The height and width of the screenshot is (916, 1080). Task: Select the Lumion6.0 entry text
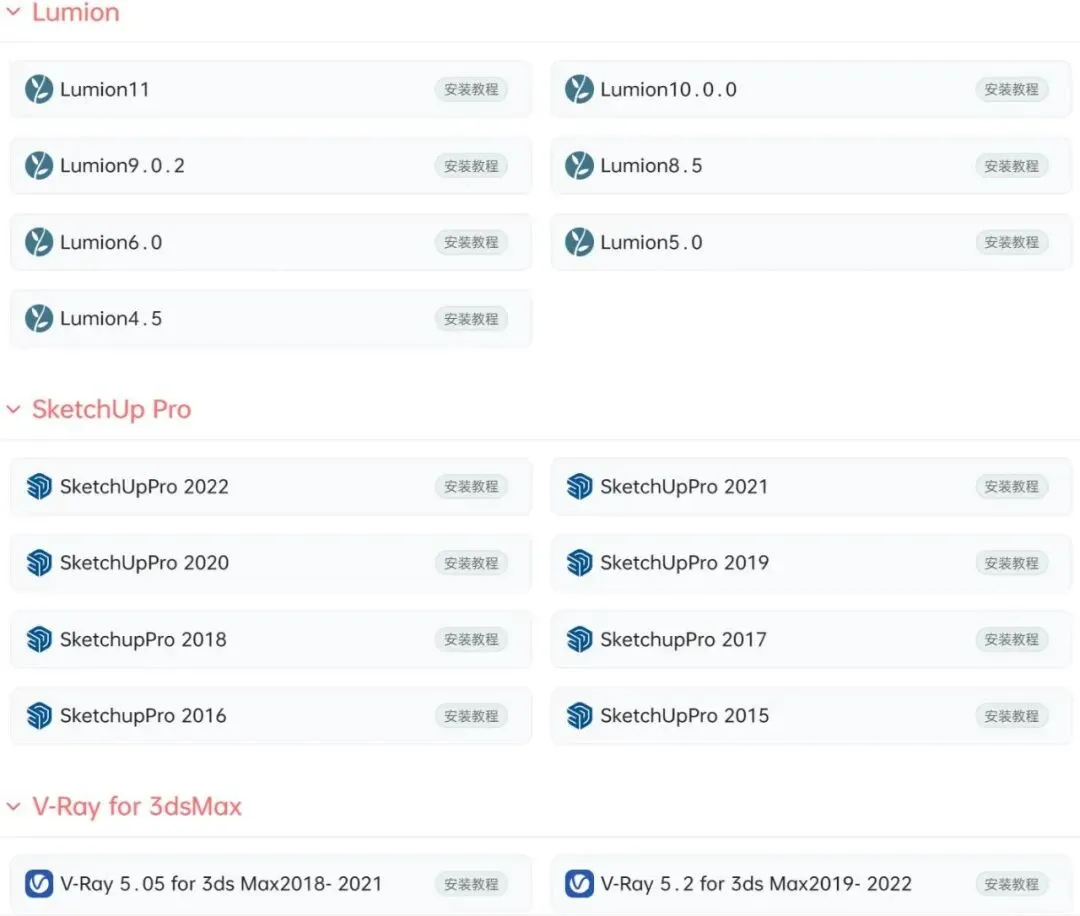coord(111,242)
